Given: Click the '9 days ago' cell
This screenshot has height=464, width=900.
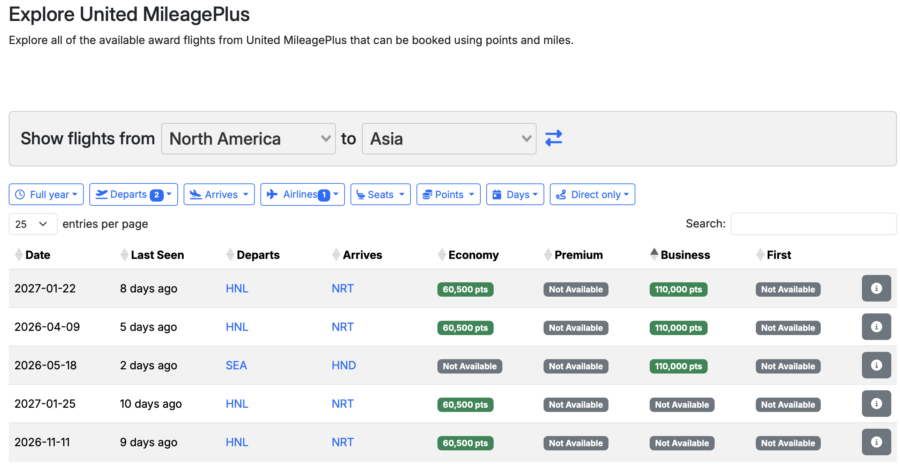Looking at the screenshot, I should pos(148,442).
